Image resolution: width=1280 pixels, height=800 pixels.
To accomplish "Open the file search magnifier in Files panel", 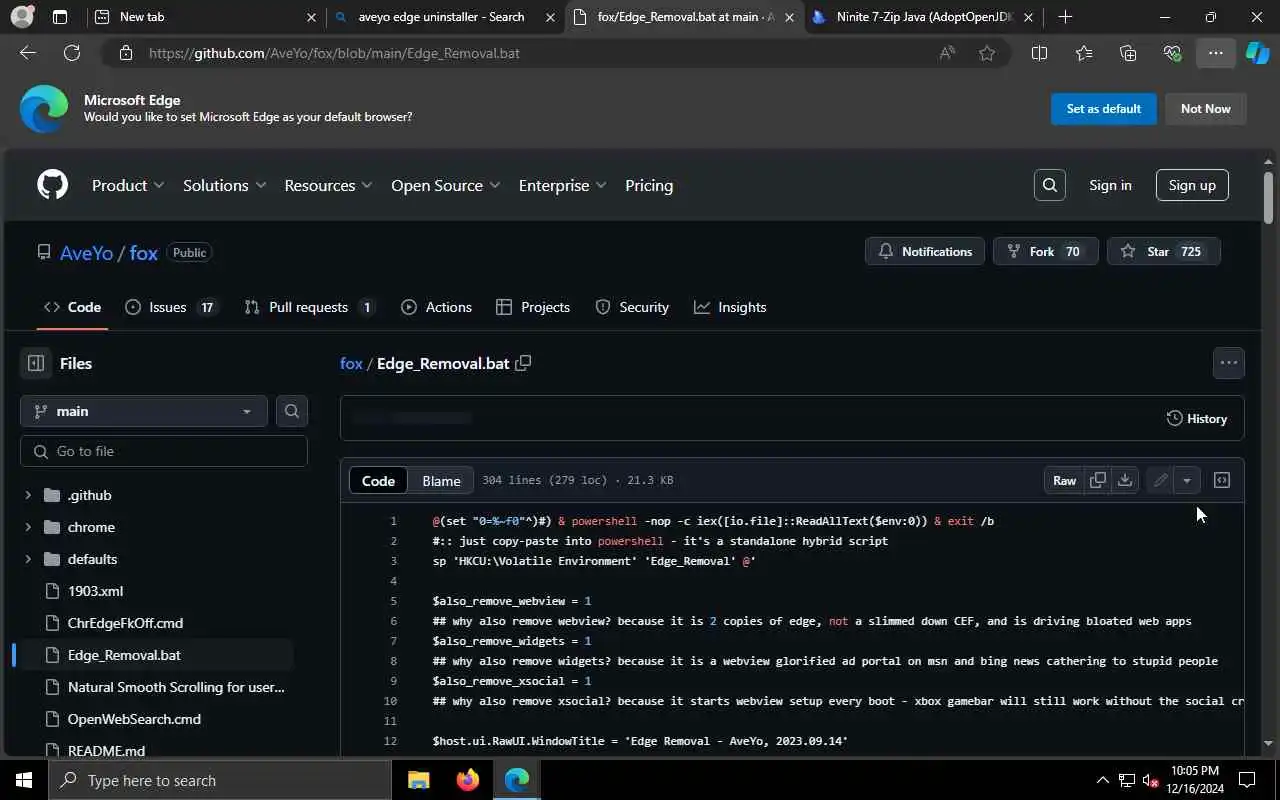I will (292, 411).
